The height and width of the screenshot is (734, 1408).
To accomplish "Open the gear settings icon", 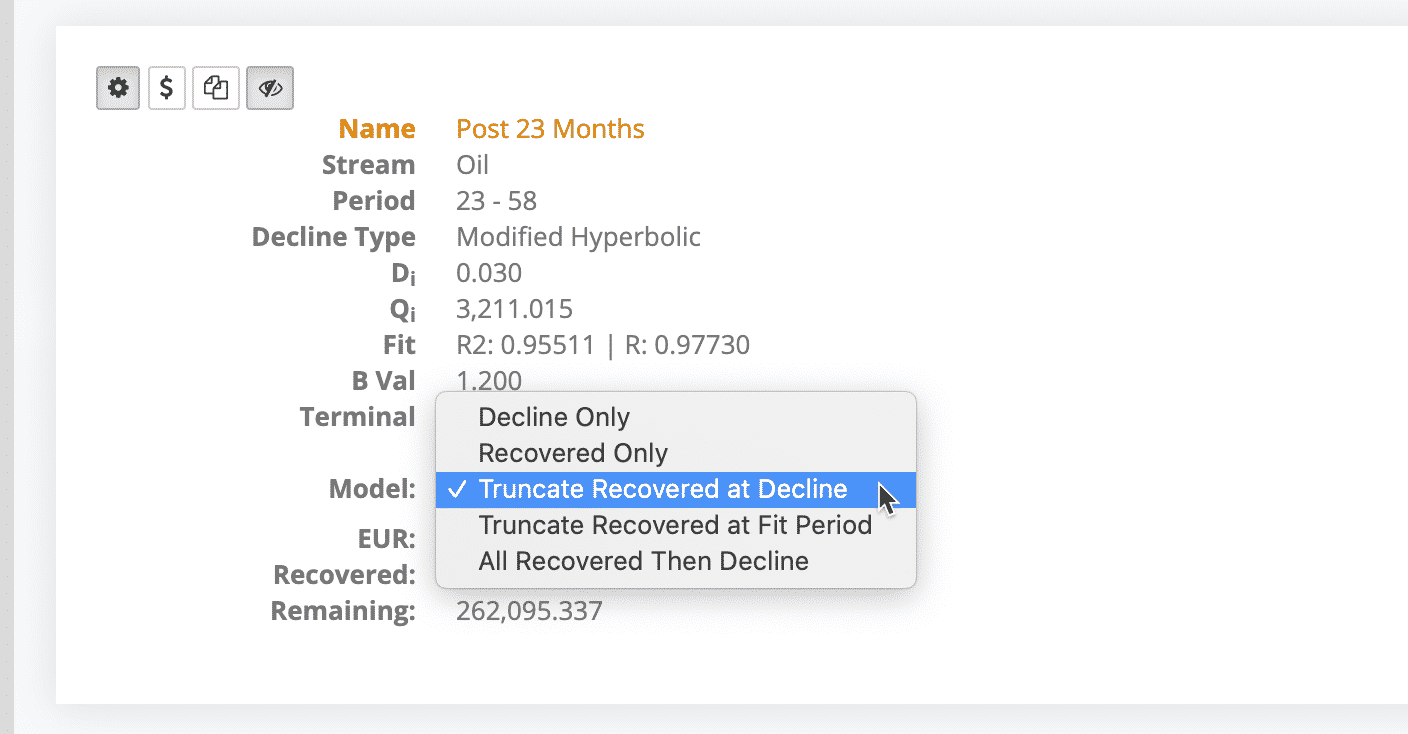I will (118, 88).
